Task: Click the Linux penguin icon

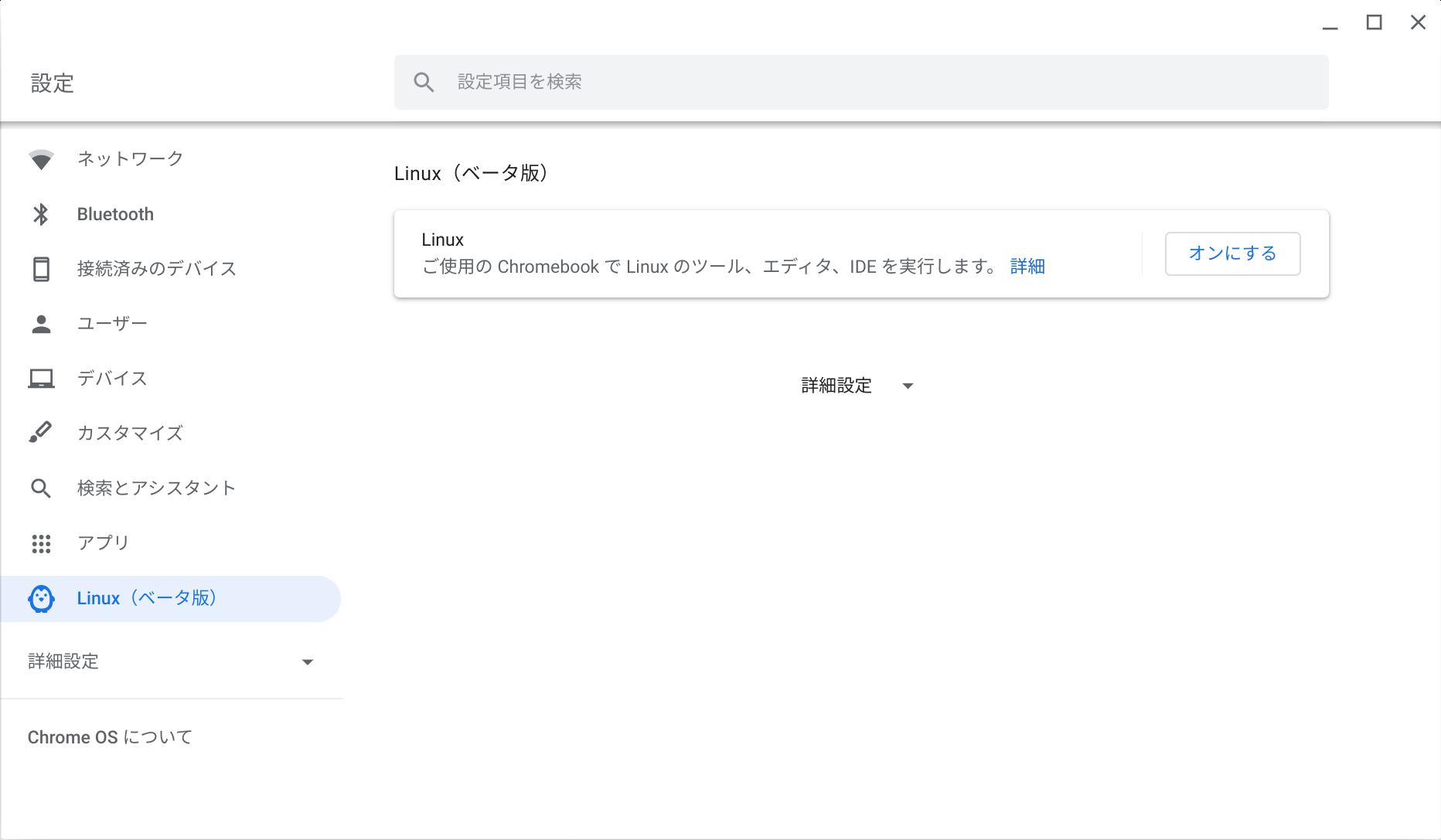Action: tap(41, 599)
